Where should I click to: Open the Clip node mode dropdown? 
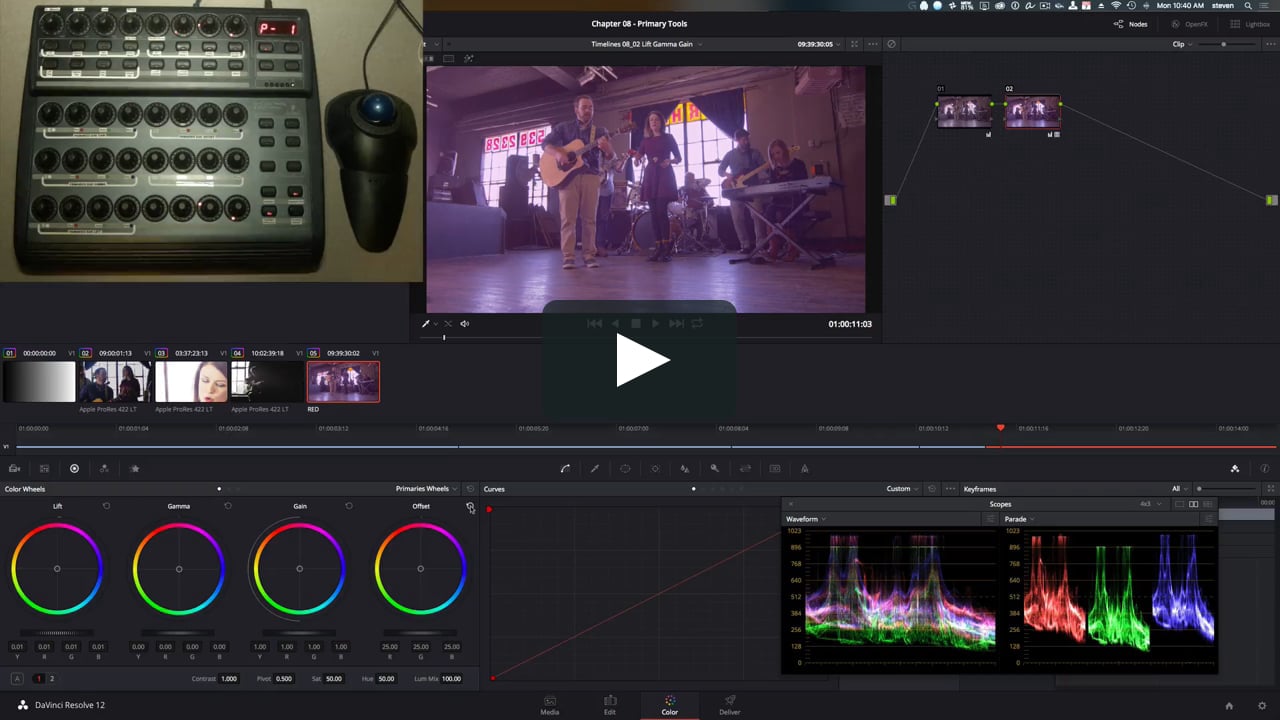[x=1182, y=44]
